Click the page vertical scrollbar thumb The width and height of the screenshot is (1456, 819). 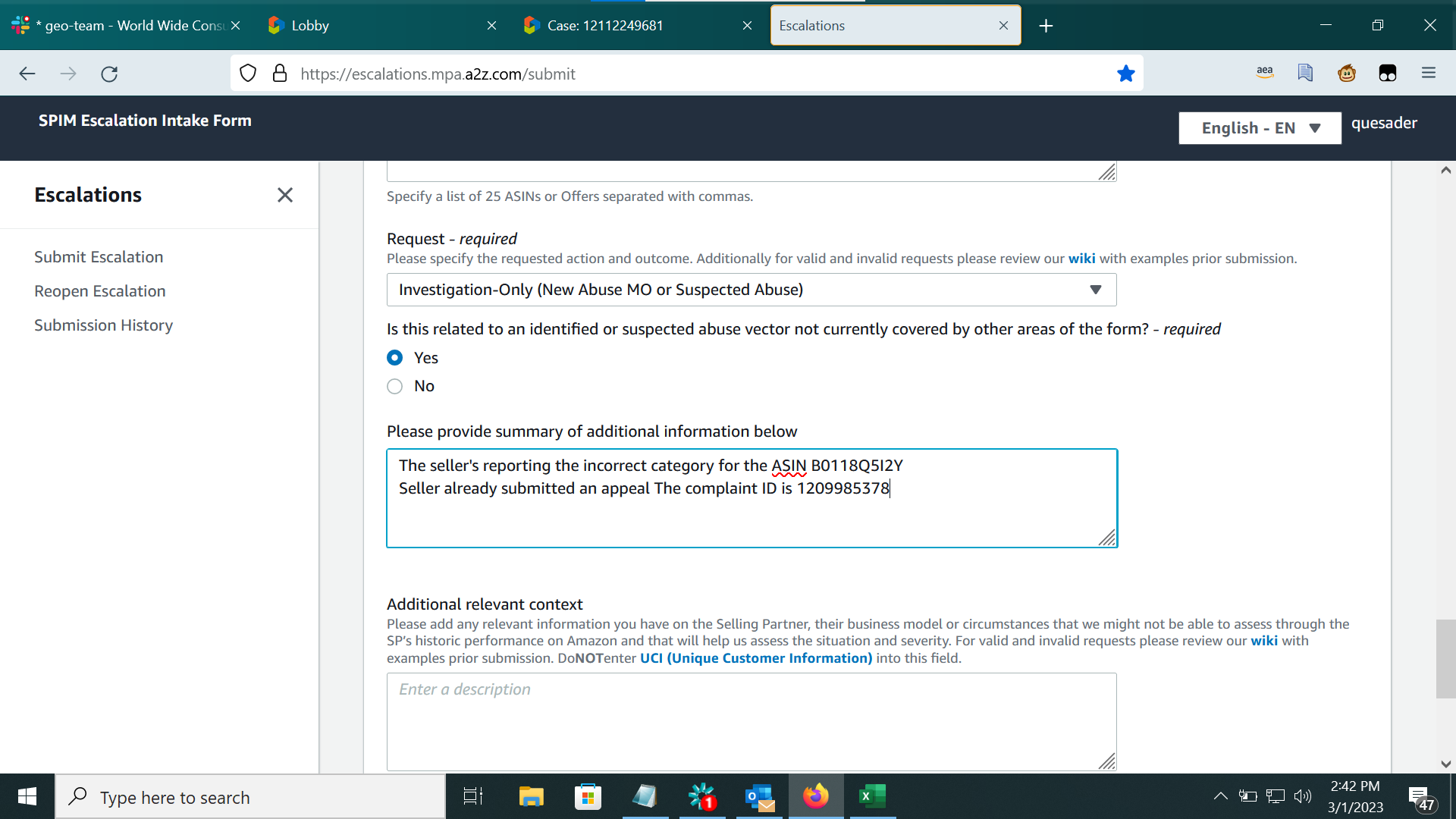(x=1445, y=659)
